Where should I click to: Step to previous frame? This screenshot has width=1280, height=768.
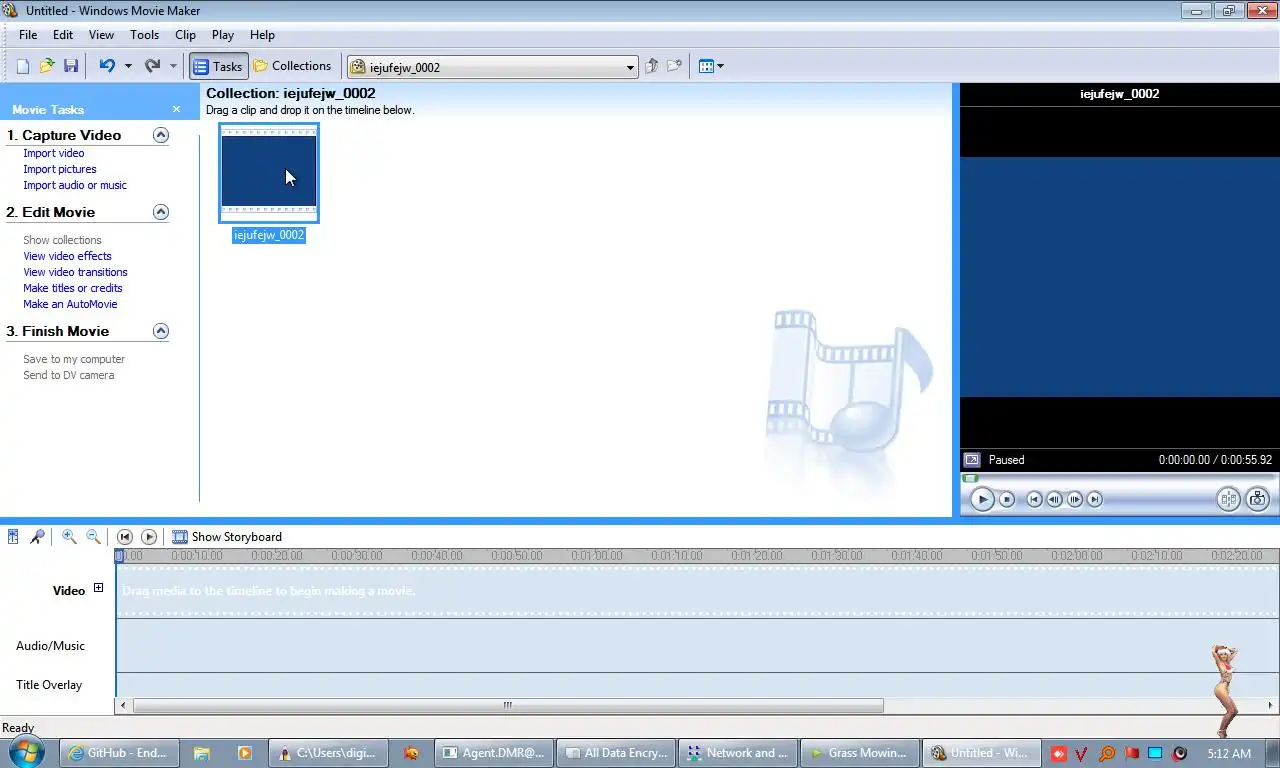click(x=1055, y=499)
